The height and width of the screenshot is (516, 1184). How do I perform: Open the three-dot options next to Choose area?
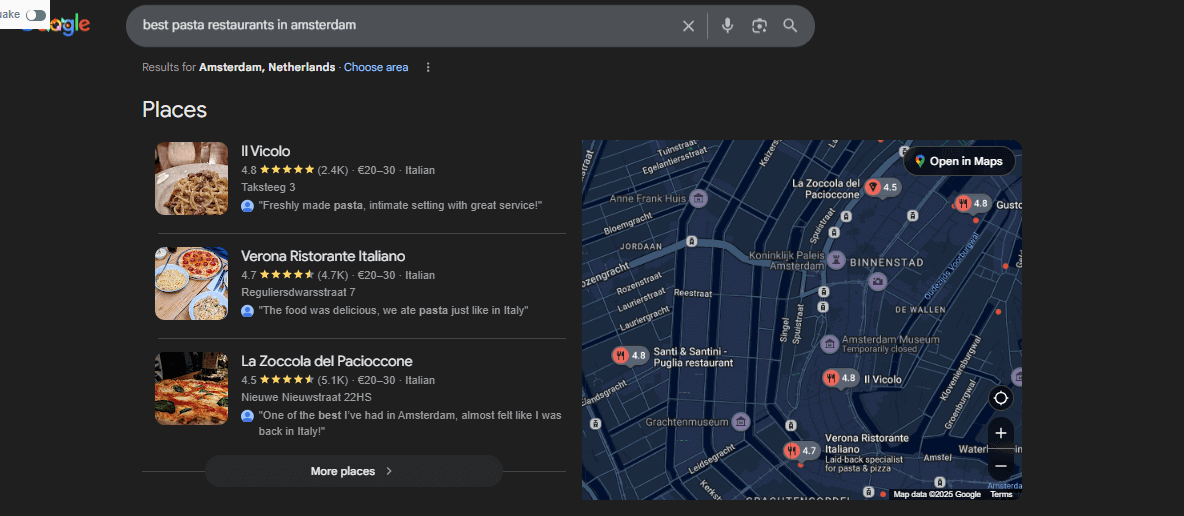[428, 67]
